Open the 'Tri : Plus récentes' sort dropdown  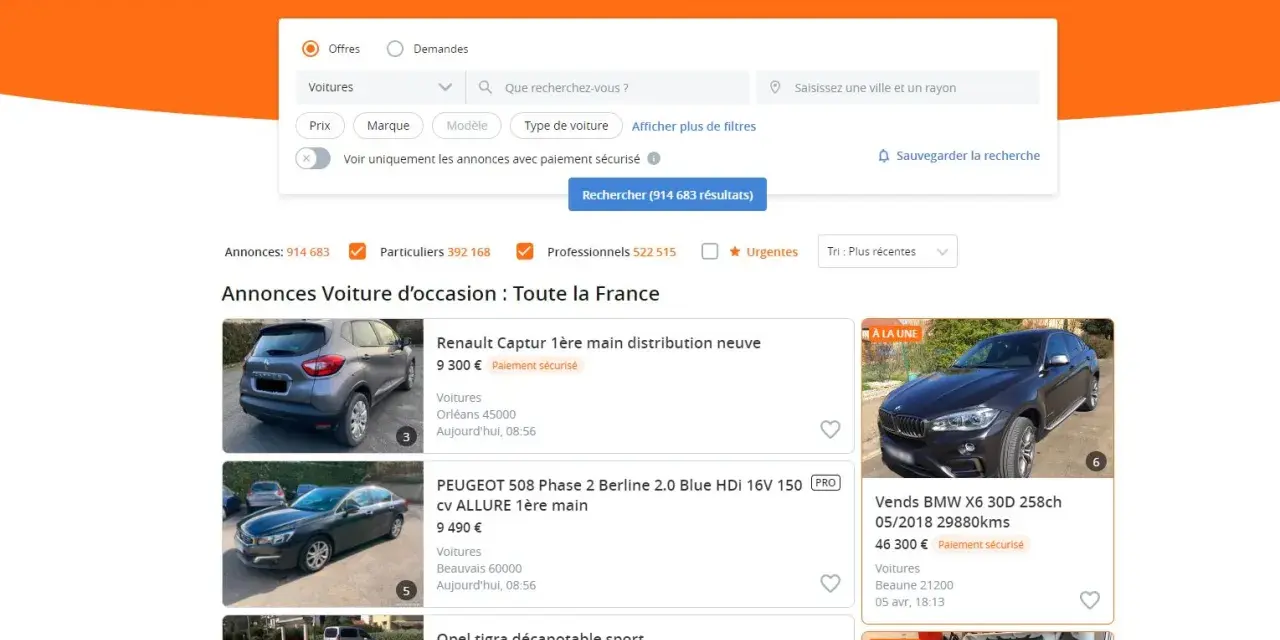[887, 251]
